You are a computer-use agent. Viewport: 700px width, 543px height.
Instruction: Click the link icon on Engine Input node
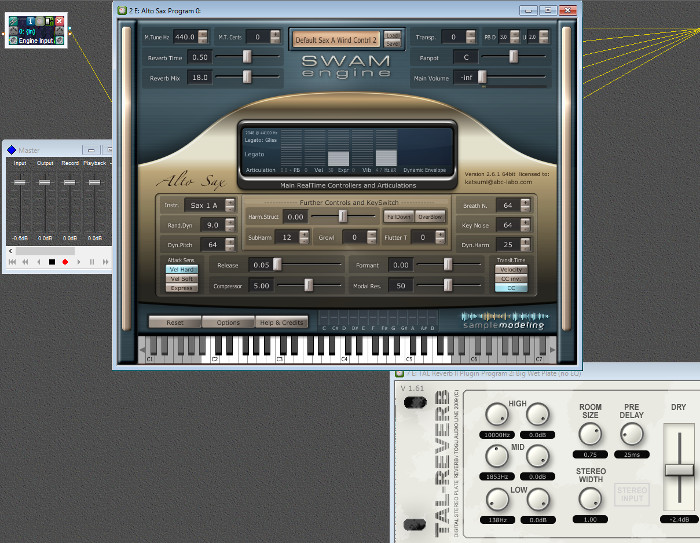(13, 21)
